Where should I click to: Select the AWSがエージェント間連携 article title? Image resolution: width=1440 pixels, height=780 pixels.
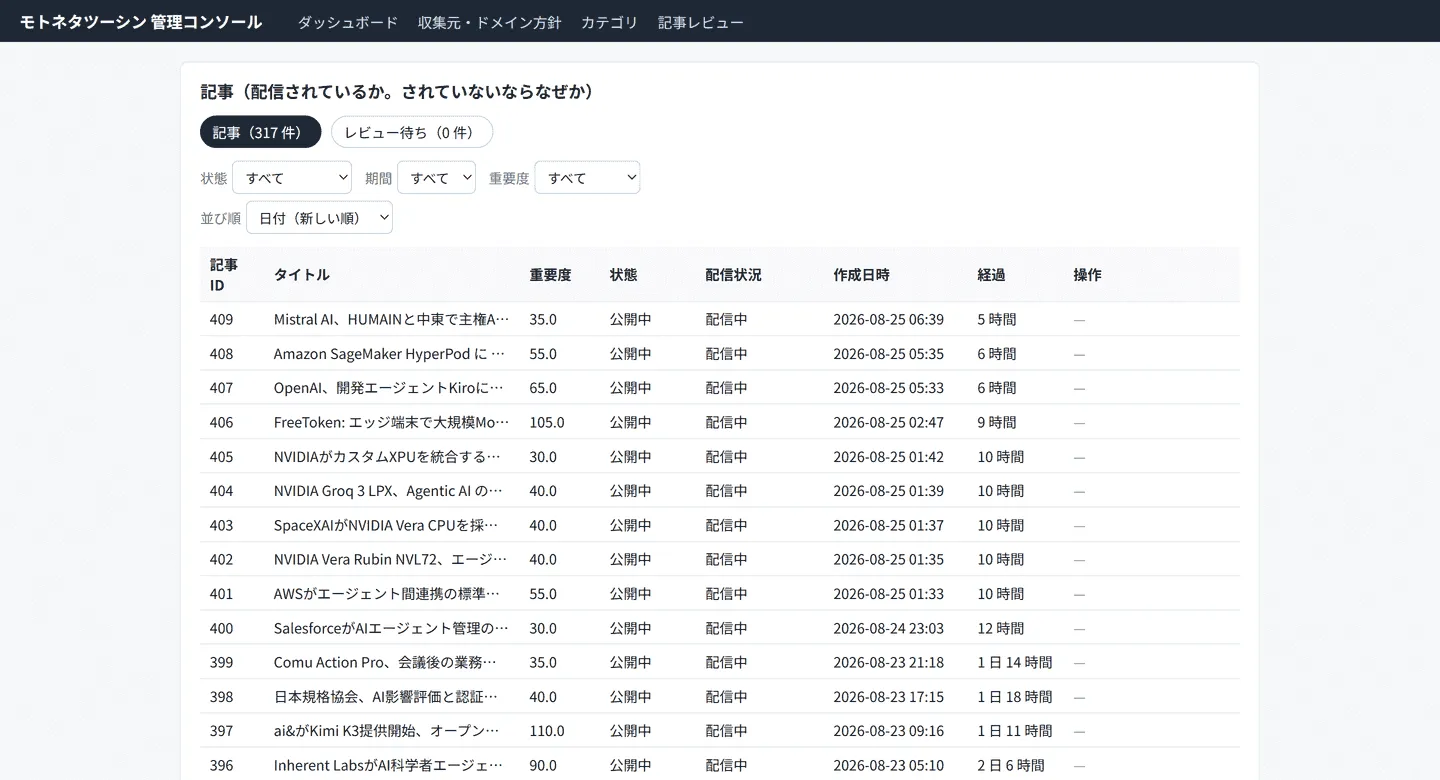(x=387, y=594)
